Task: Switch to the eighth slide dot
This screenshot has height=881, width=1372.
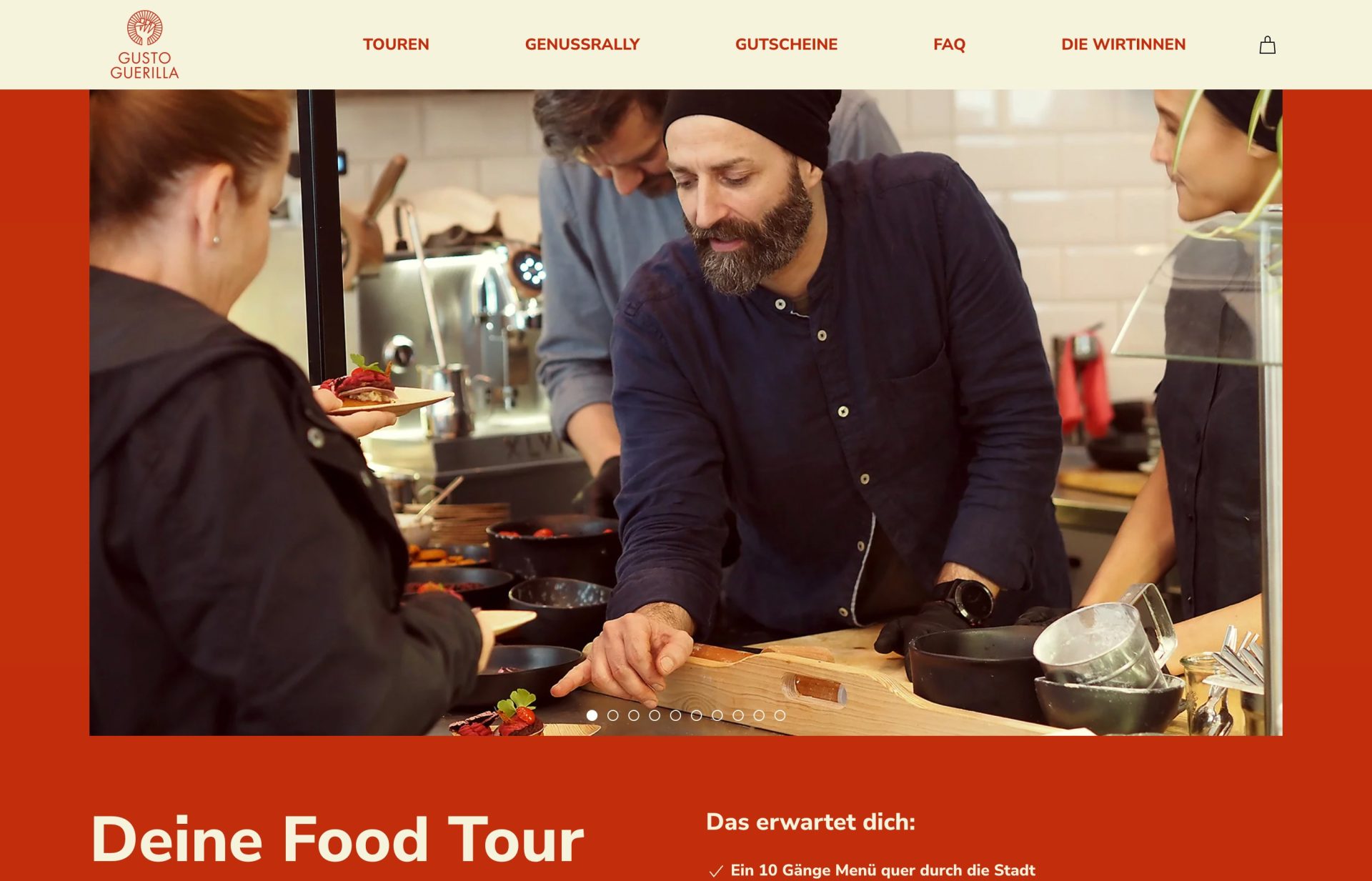Action: click(738, 715)
